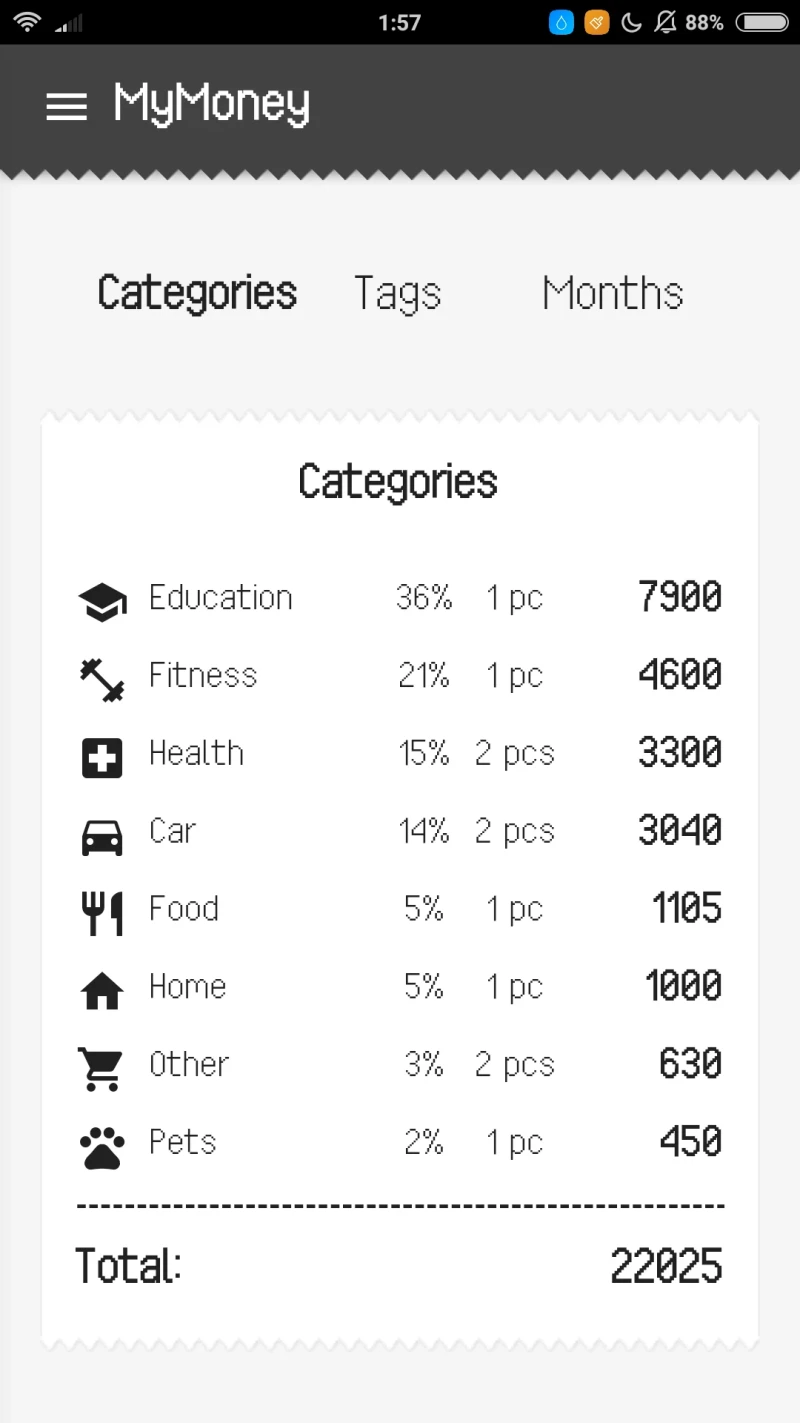Tap the Wi-Fi status icon
Image resolution: width=800 pixels, height=1423 pixels.
coord(27,22)
